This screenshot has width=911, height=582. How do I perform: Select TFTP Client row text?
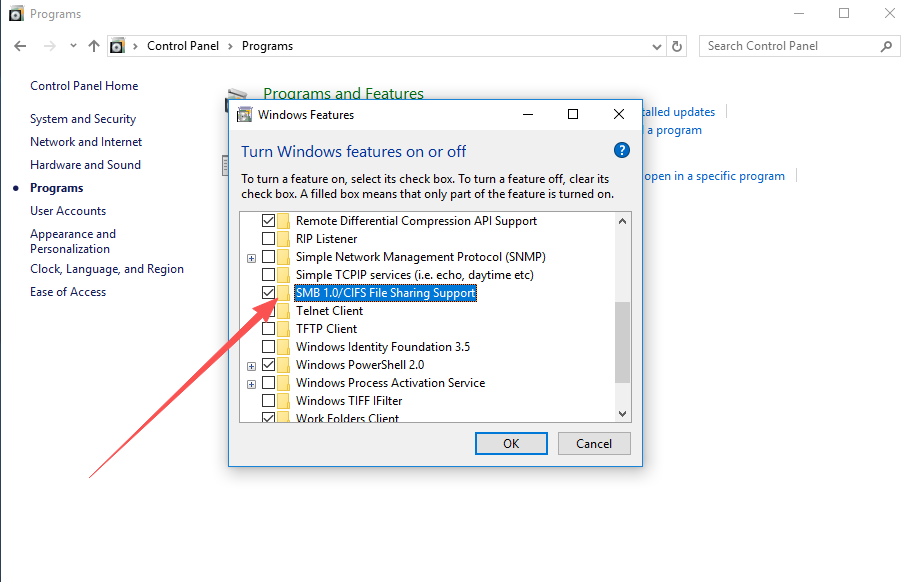[x=327, y=329]
